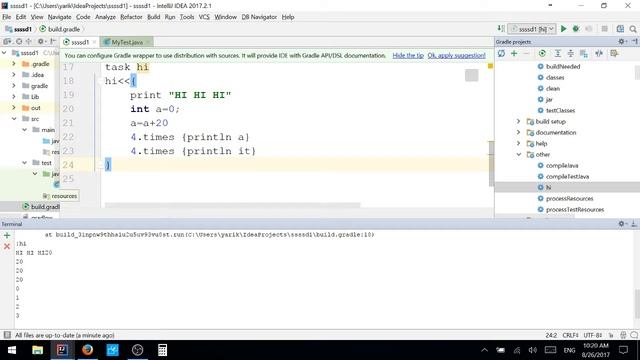Viewport: 640px width, 360px height.
Task: Run the sssd1 [hi] configuration
Action: click(564, 29)
